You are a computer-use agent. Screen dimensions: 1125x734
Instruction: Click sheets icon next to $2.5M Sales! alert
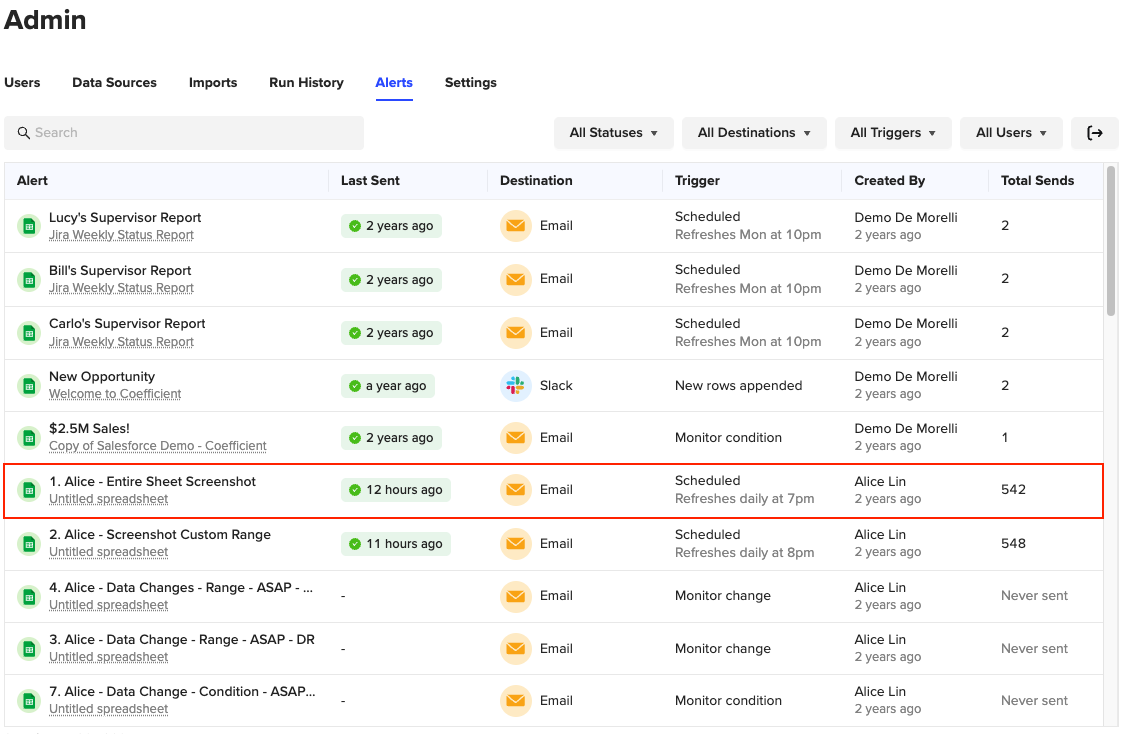click(x=29, y=438)
